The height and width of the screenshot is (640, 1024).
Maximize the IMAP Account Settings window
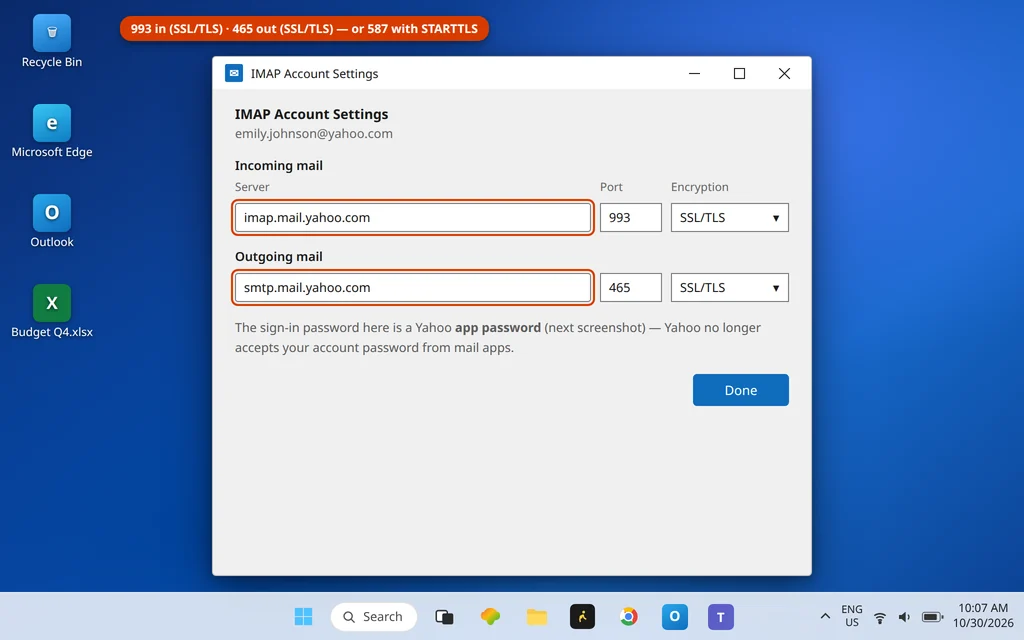pyautogui.click(x=739, y=73)
